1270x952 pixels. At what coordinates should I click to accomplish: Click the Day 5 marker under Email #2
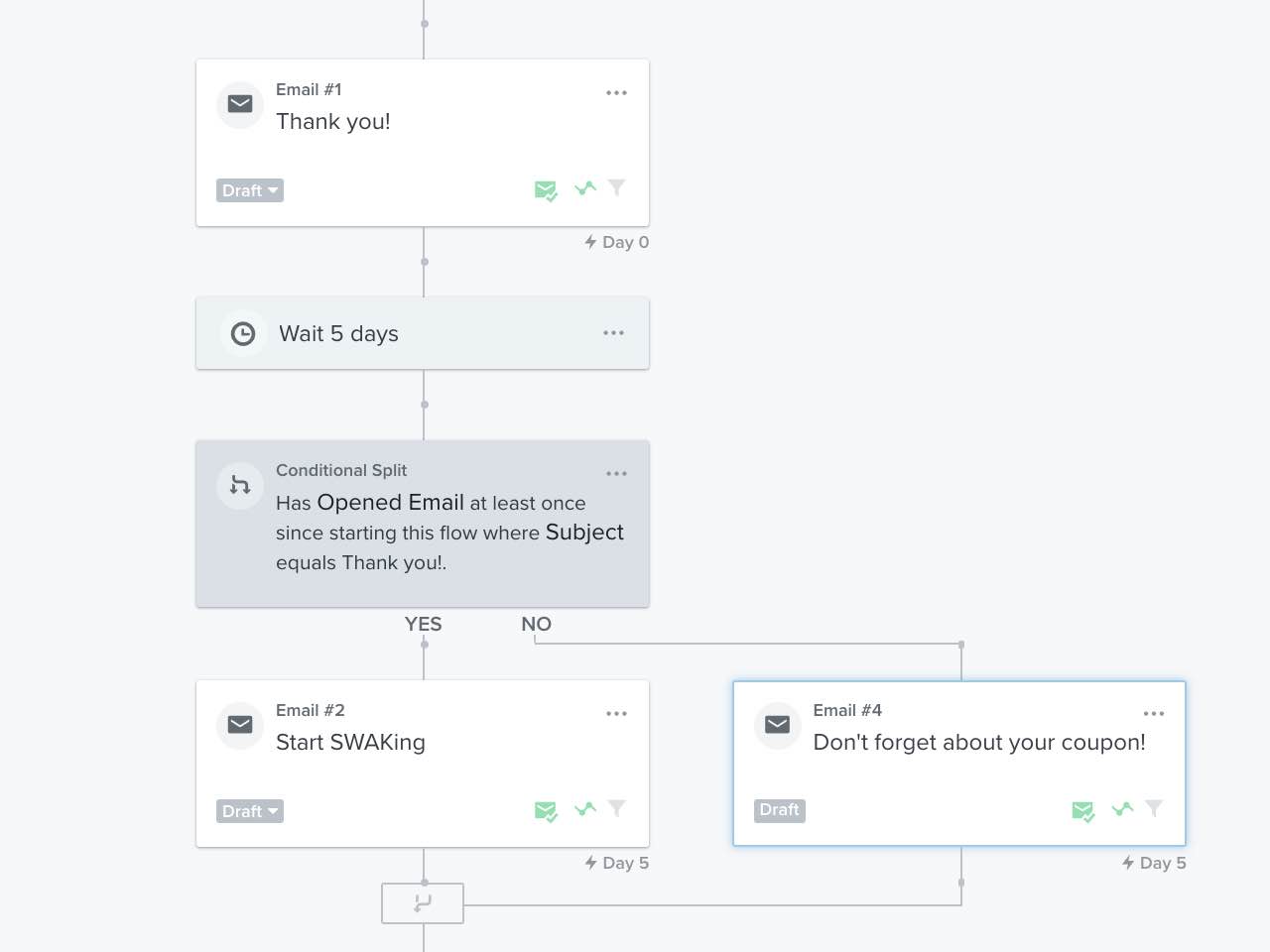click(616, 863)
